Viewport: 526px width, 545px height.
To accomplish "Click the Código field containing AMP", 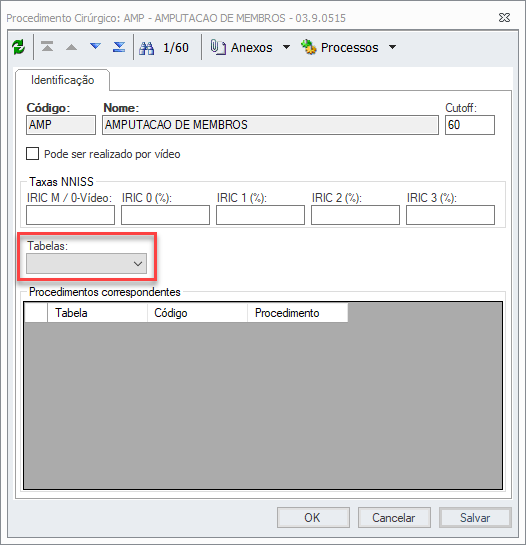I will 61,125.
